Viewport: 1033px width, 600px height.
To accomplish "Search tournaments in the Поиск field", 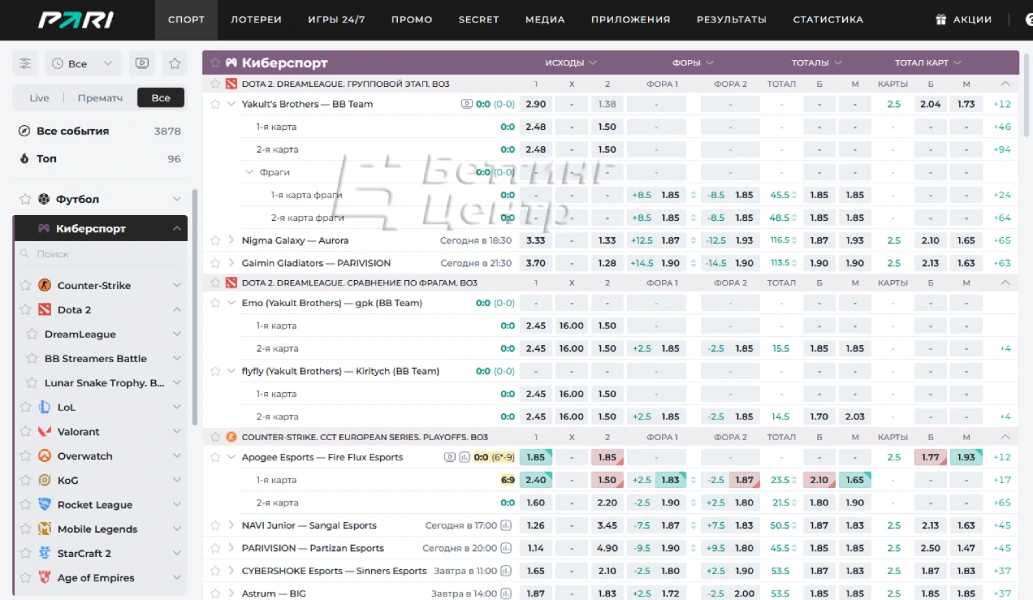I will pyautogui.click(x=100, y=254).
